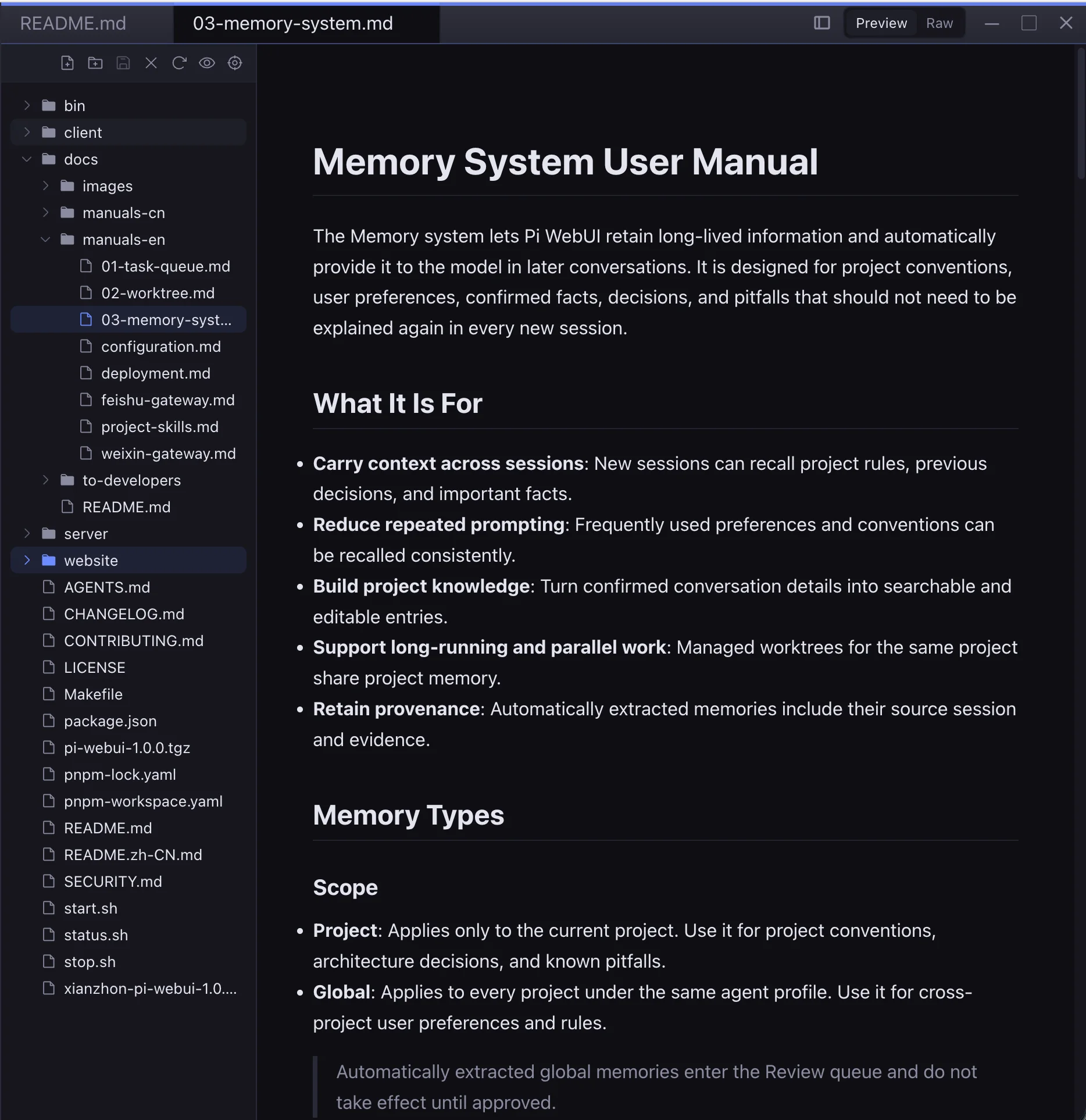Open CHANGELOG.md in the file tree
Image resolution: width=1086 pixels, height=1120 pixels.
(x=128, y=613)
